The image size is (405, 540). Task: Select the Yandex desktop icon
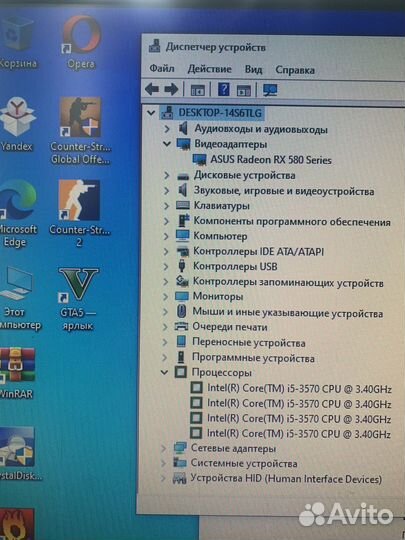point(17,124)
